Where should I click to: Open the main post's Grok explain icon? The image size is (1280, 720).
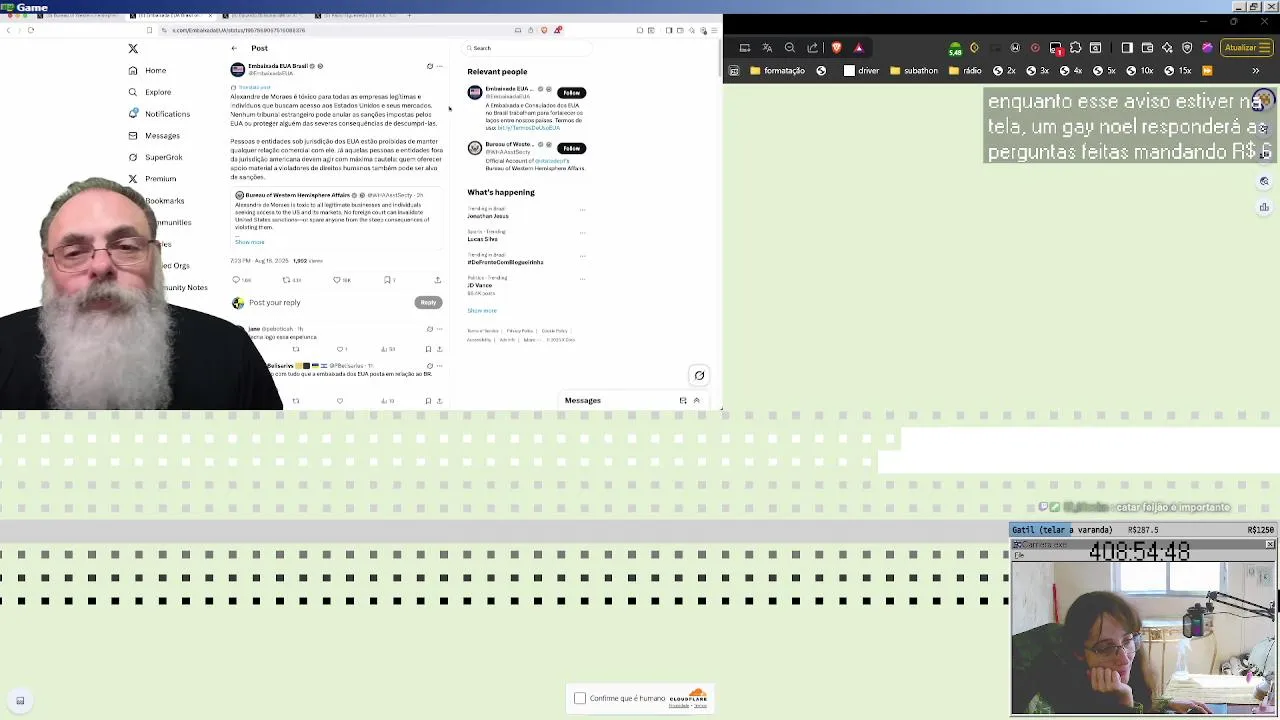click(430, 66)
